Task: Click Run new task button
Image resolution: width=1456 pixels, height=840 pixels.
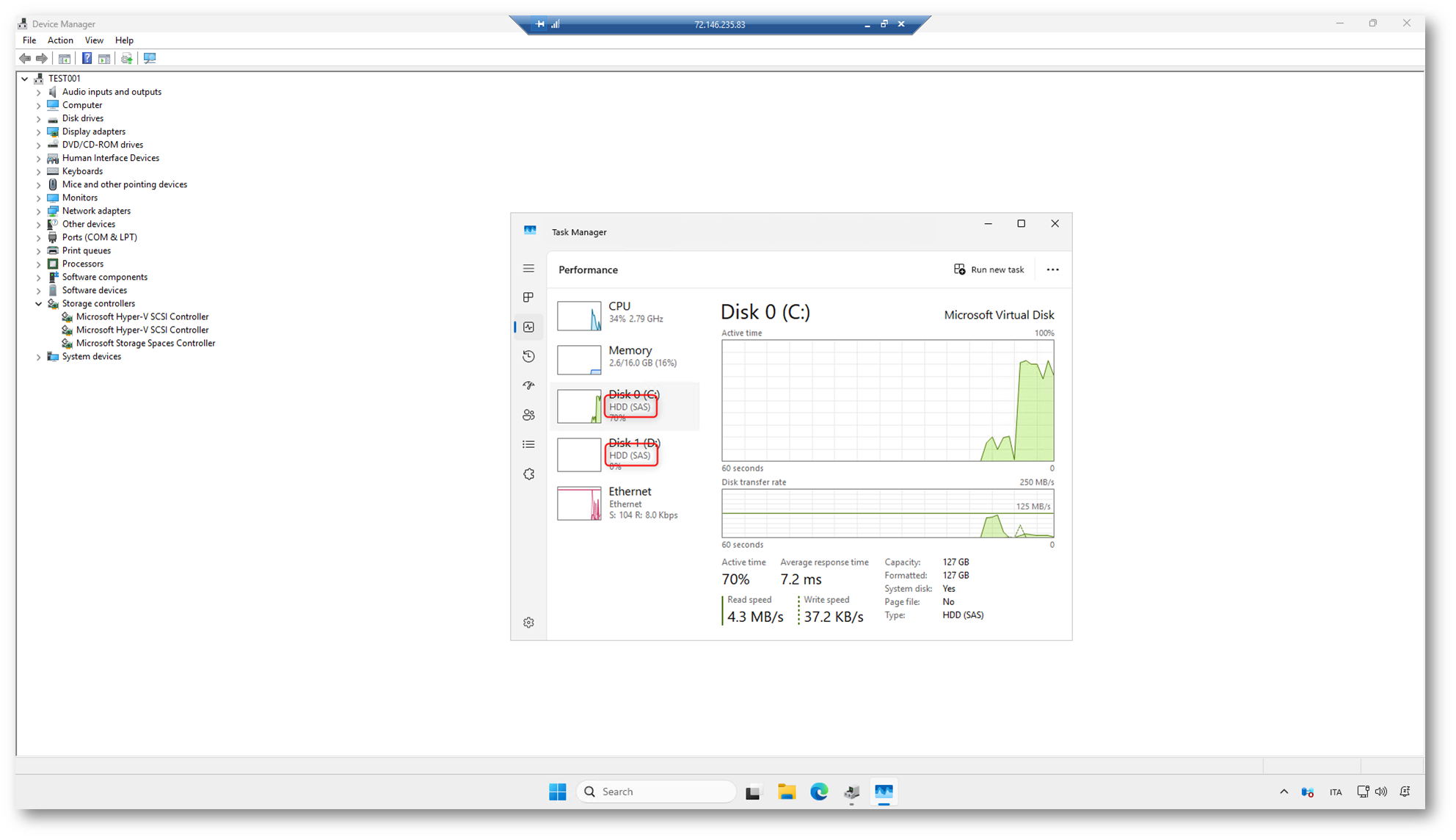Action: tap(989, 269)
